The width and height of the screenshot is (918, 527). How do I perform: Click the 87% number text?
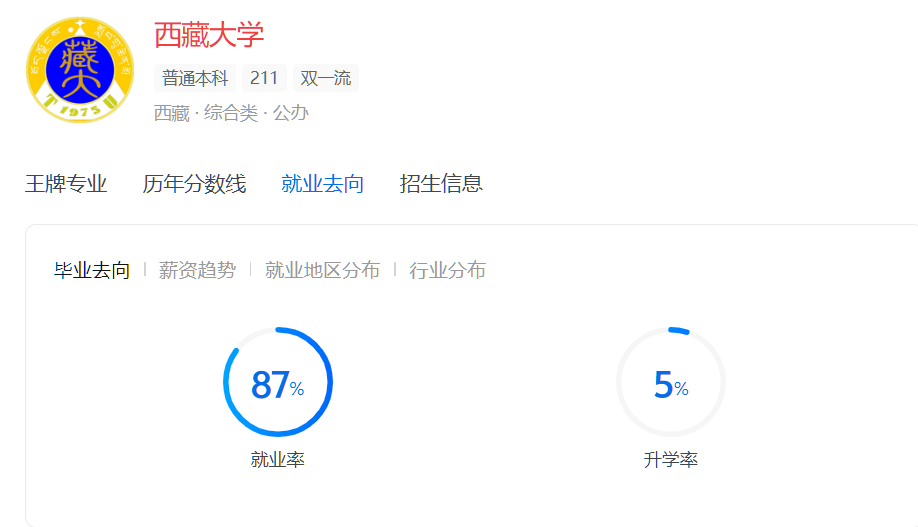[277, 384]
